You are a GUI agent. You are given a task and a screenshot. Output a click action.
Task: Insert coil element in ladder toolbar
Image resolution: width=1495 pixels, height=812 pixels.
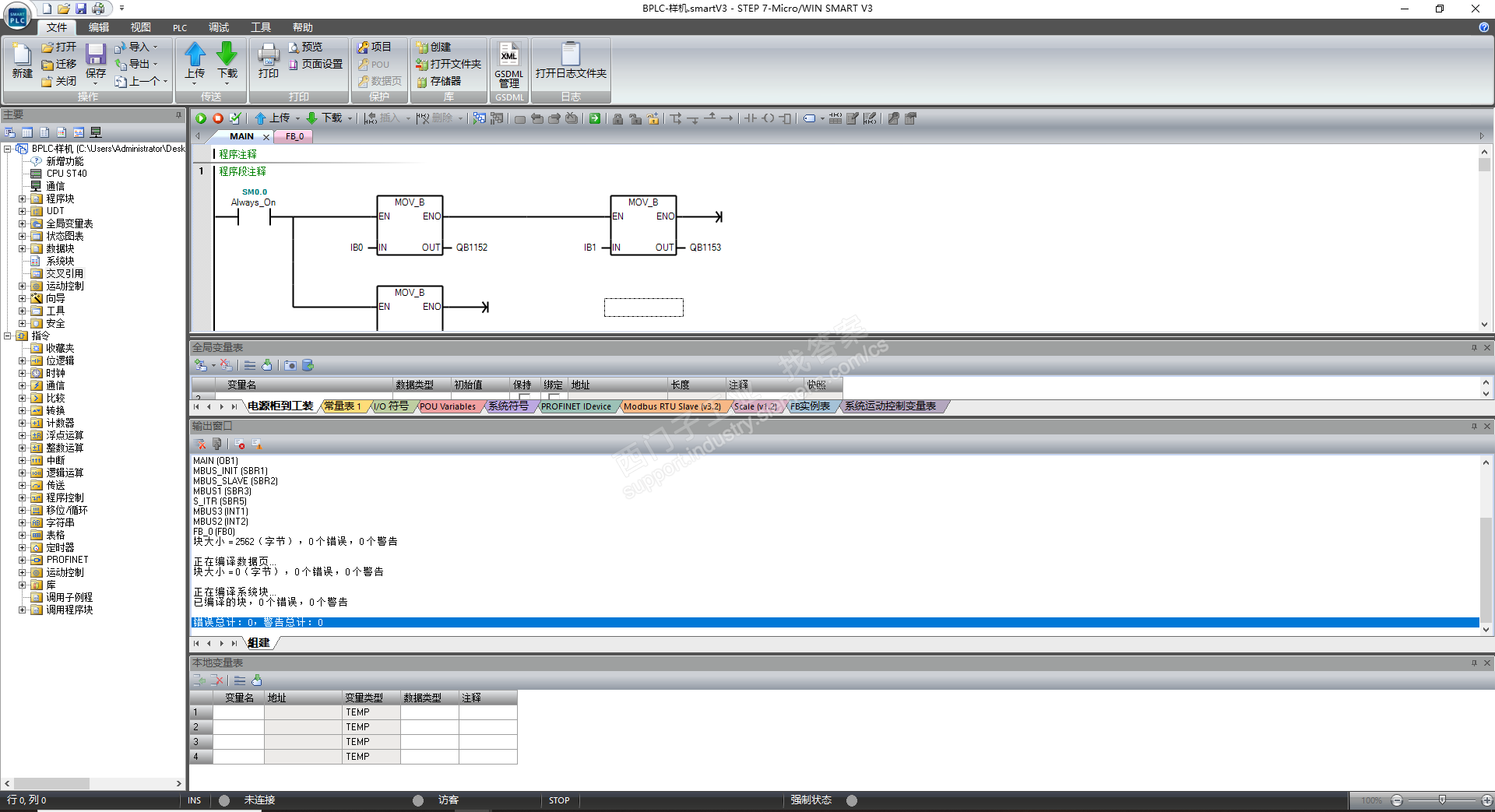tap(768, 118)
